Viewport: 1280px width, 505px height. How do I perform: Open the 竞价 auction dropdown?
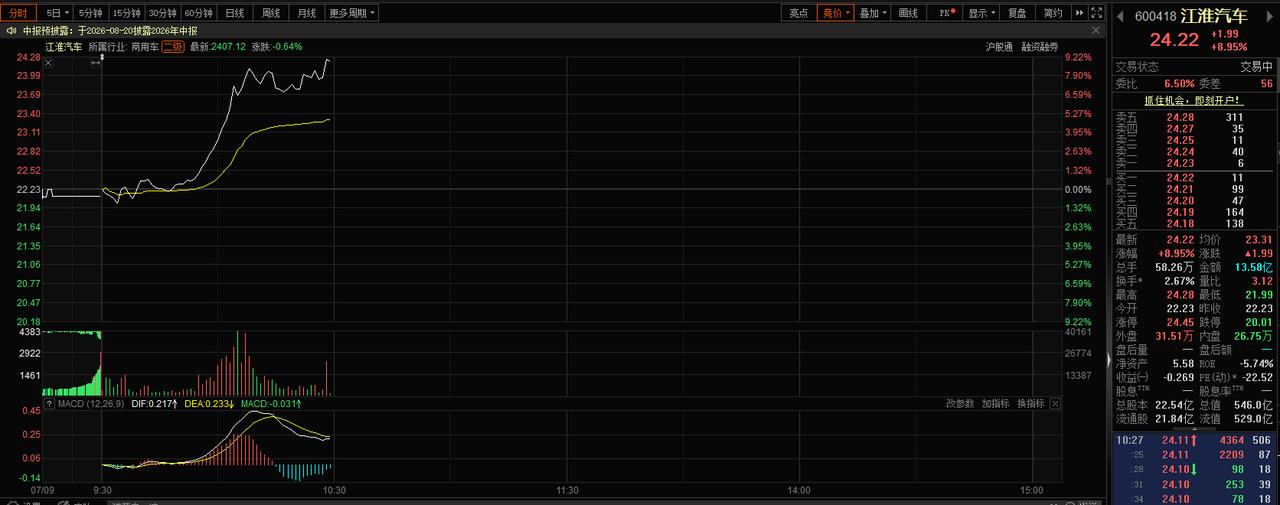click(834, 13)
